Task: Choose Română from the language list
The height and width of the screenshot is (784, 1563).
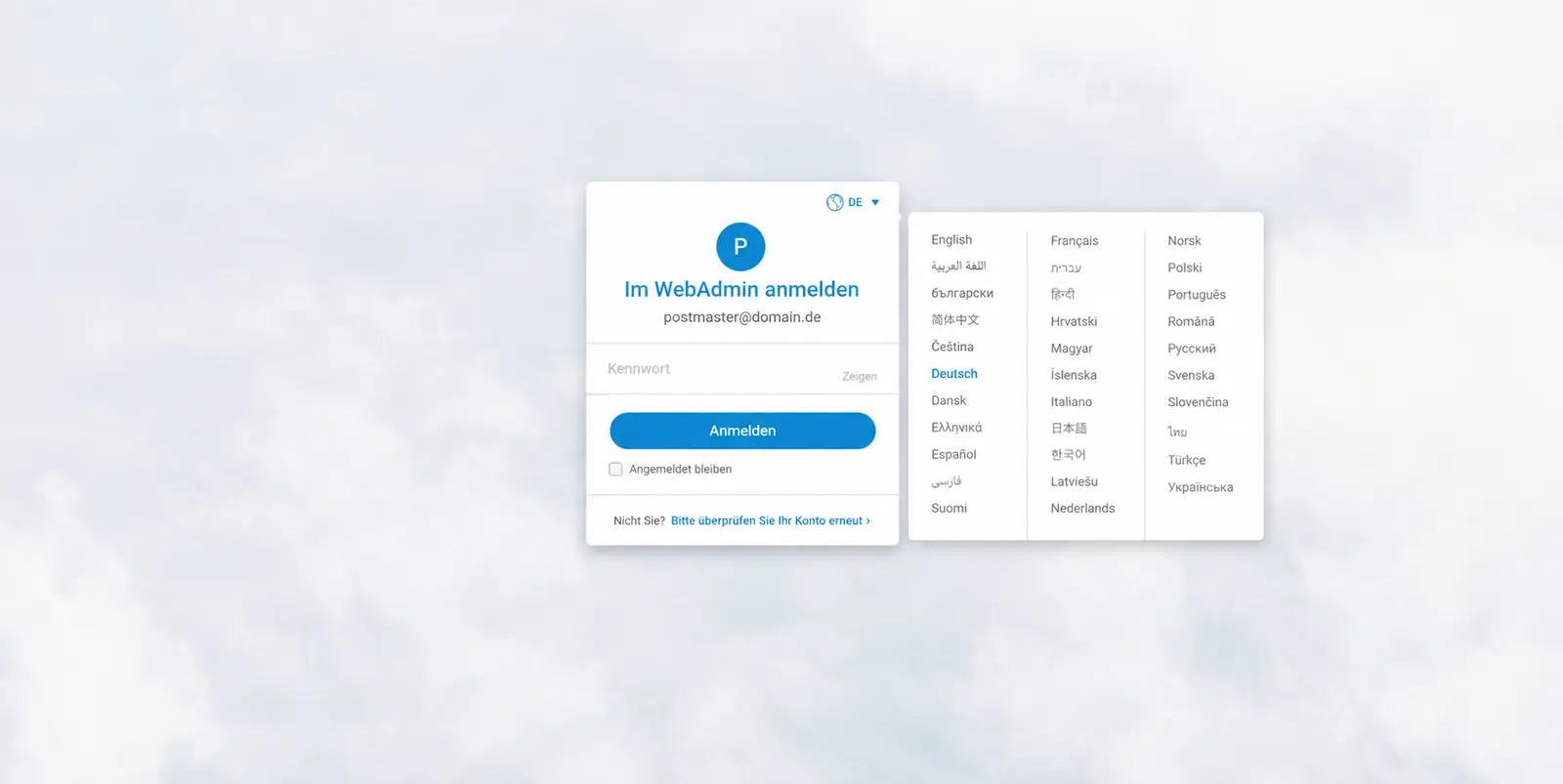Action: coord(1191,321)
